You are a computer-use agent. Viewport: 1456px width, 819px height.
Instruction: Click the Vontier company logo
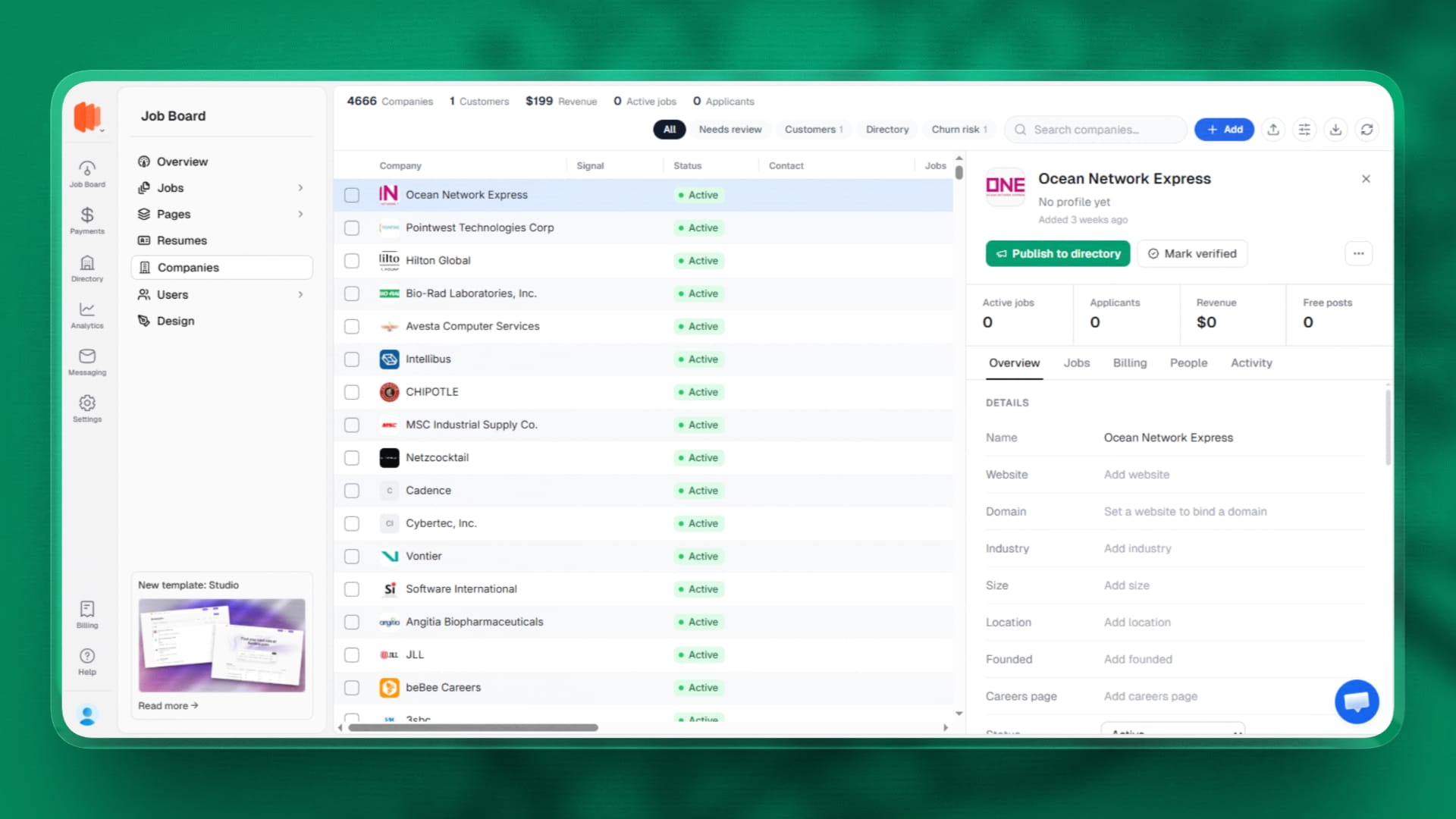point(389,557)
